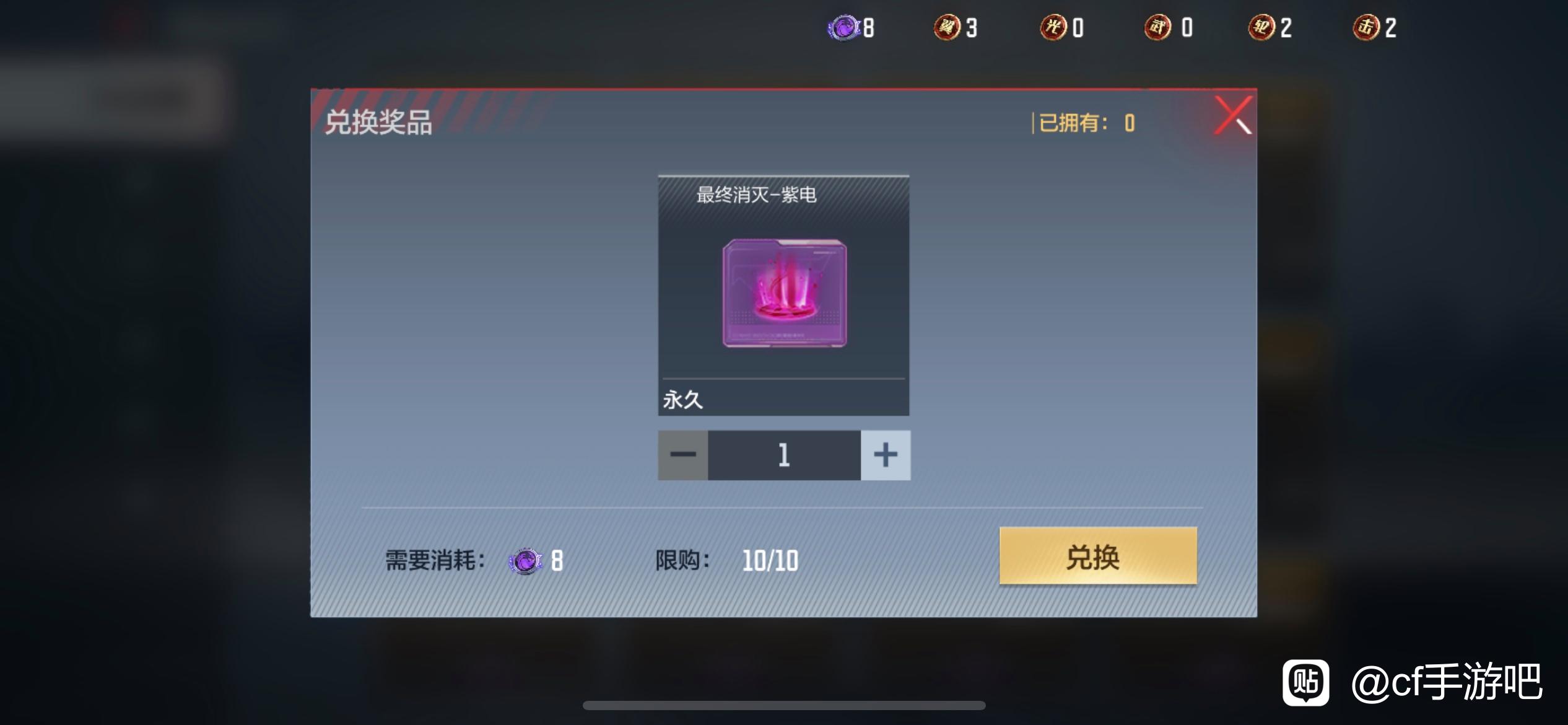Close the 兑换奖品 dialog with red X
Screen dimensions: 1568x725
pyautogui.click(x=1234, y=115)
